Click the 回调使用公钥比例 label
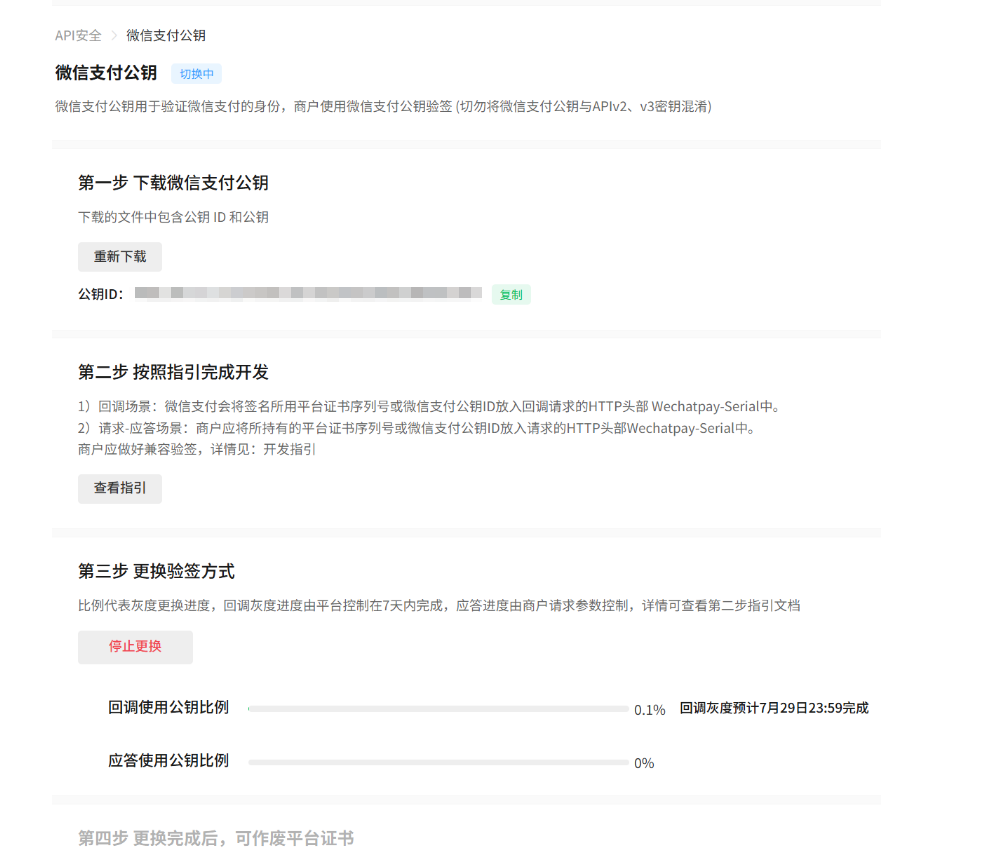Viewport: 999px width, 862px height. coord(168,708)
